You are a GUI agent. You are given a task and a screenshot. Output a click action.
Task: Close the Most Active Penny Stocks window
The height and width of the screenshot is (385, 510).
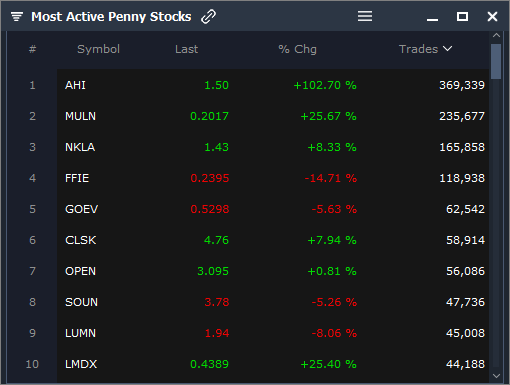tap(492, 16)
